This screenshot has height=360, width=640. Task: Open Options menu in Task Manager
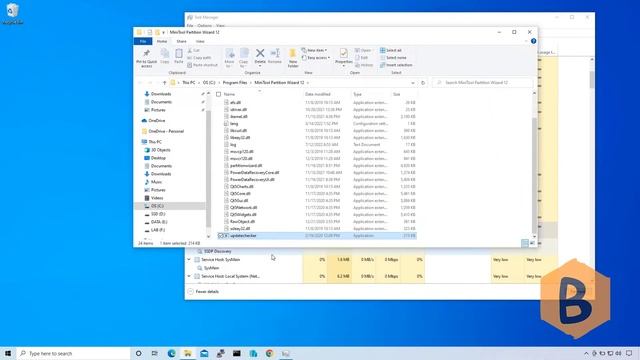[204, 26]
